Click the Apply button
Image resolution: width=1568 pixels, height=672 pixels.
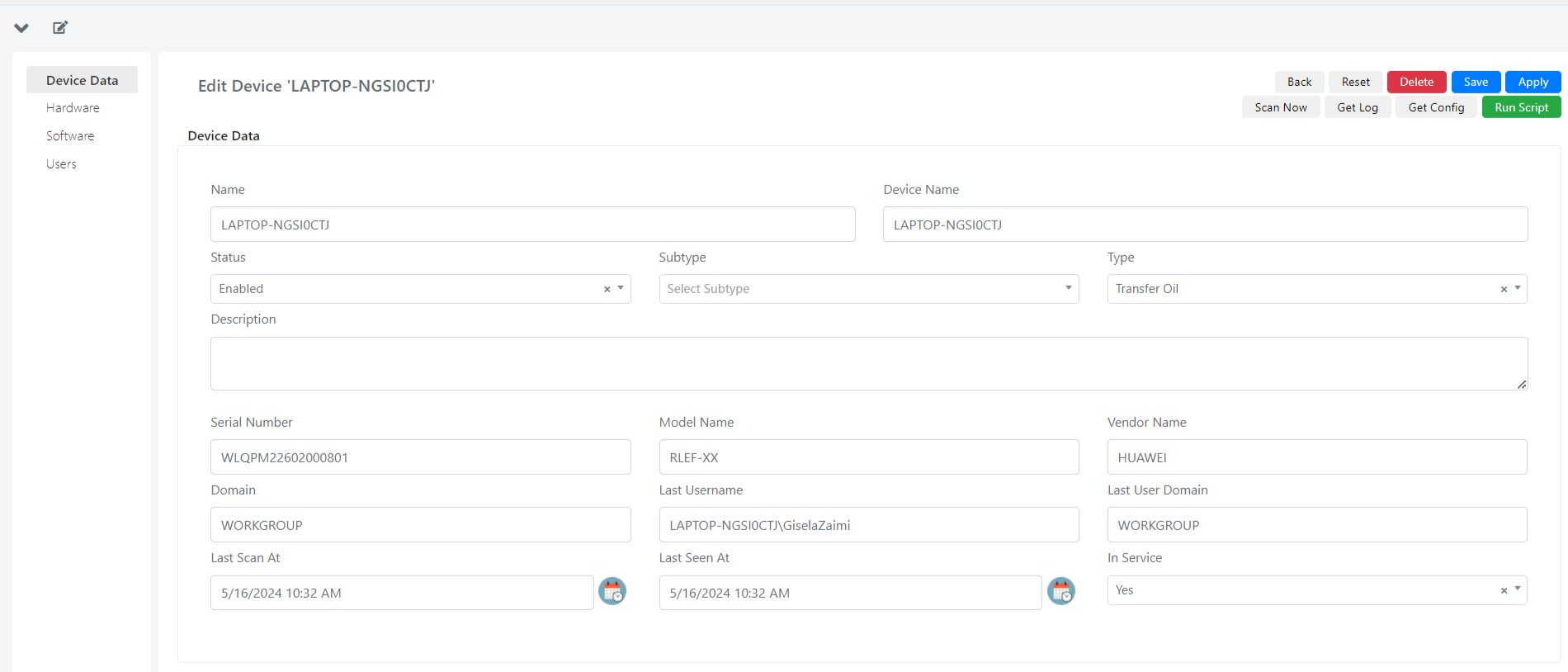pos(1533,82)
